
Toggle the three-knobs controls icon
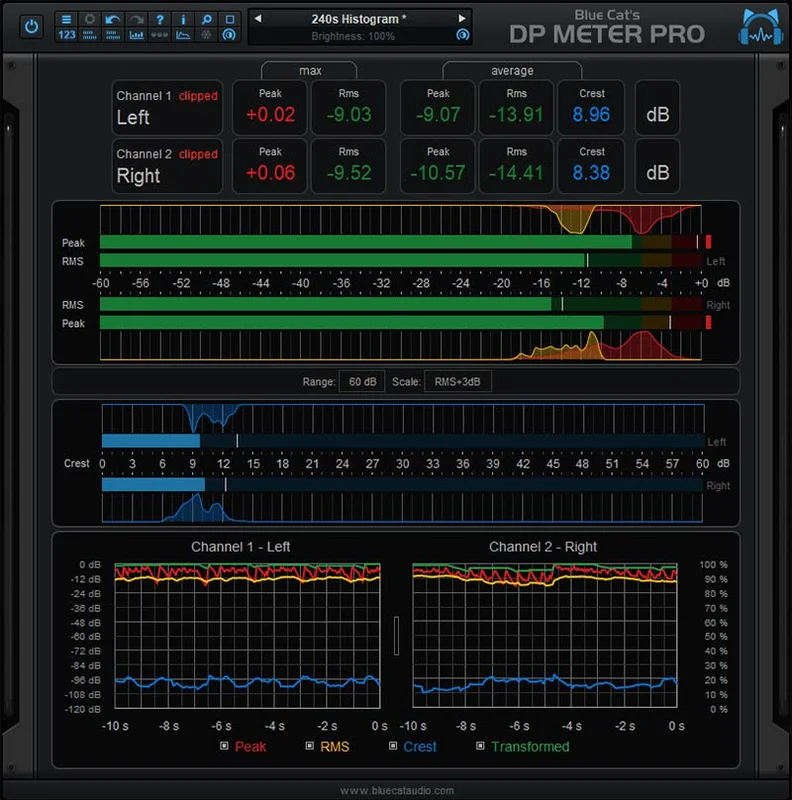point(160,35)
